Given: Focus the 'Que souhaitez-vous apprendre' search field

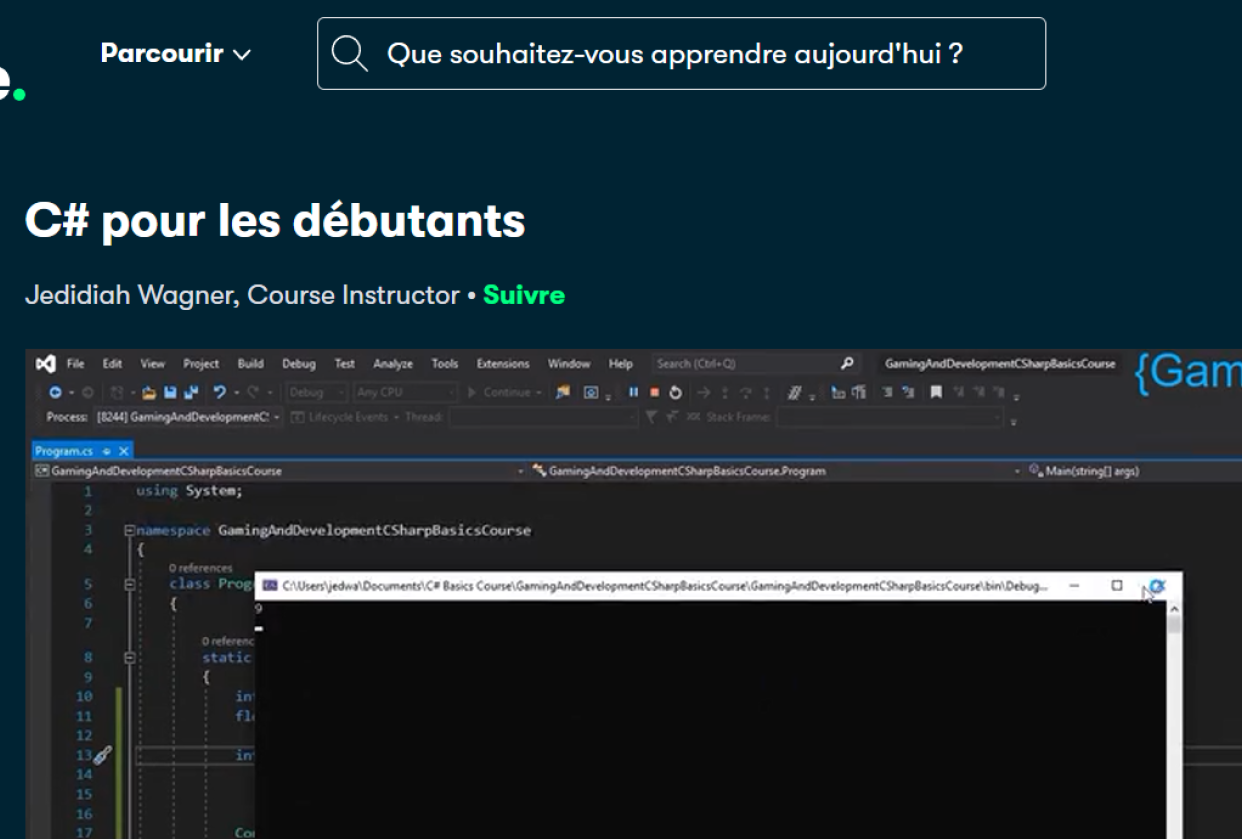Looking at the screenshot, I should (681, 54).
